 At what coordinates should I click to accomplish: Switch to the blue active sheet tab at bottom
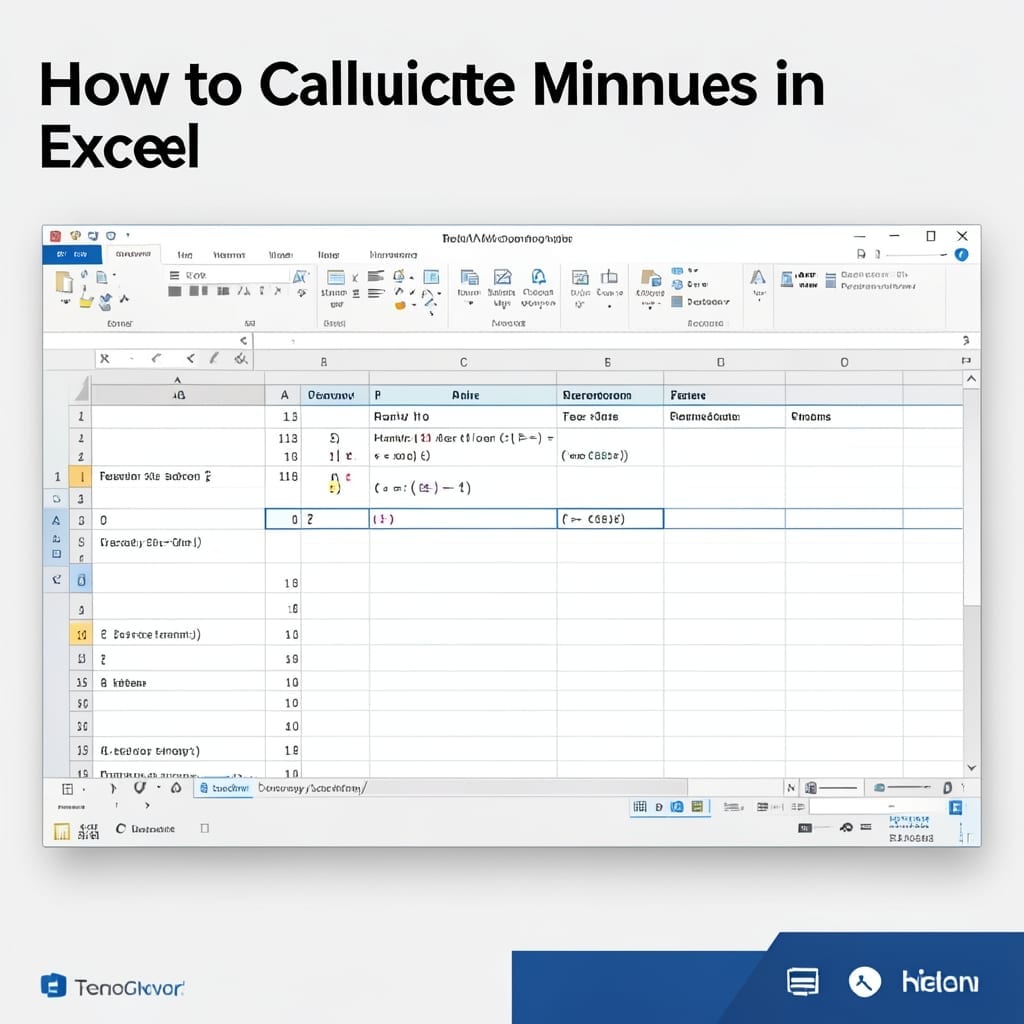(x=224, y=788)
